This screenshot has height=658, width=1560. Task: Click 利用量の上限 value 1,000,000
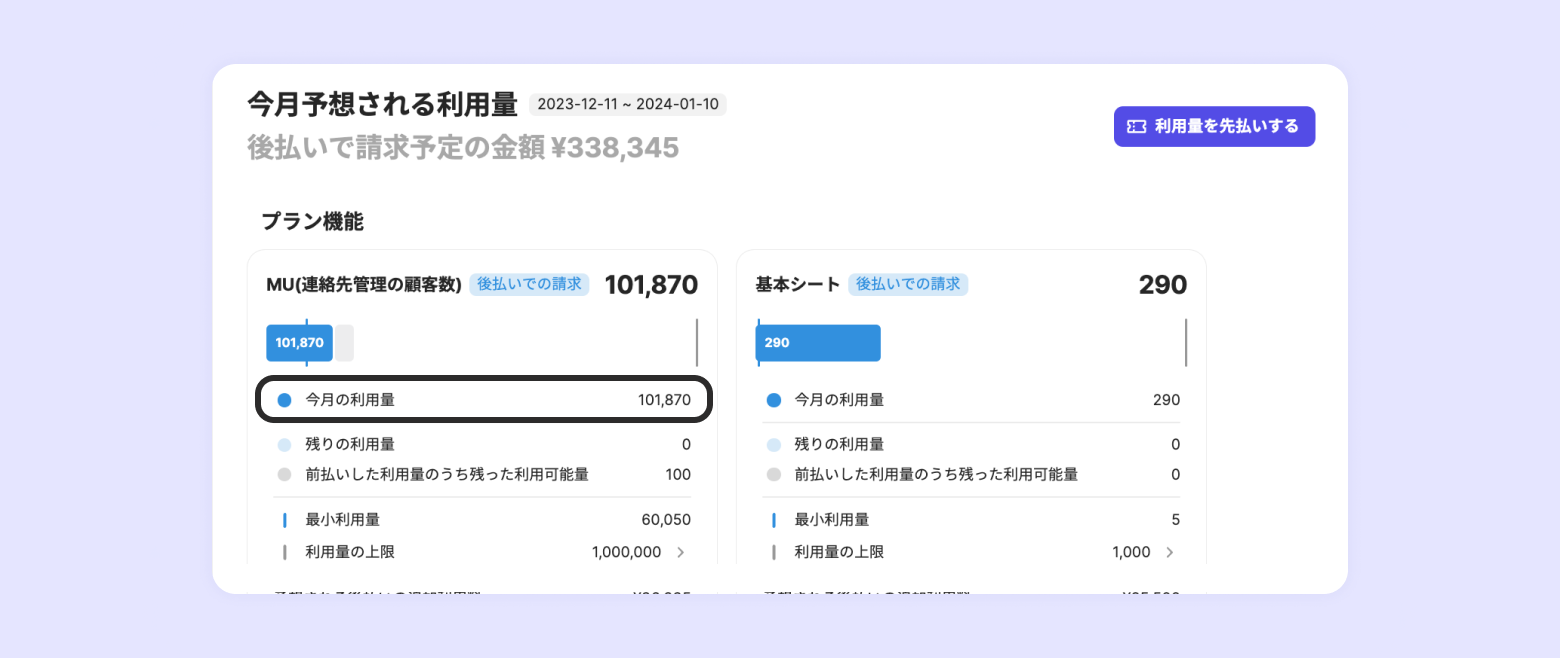coord(626,552)
